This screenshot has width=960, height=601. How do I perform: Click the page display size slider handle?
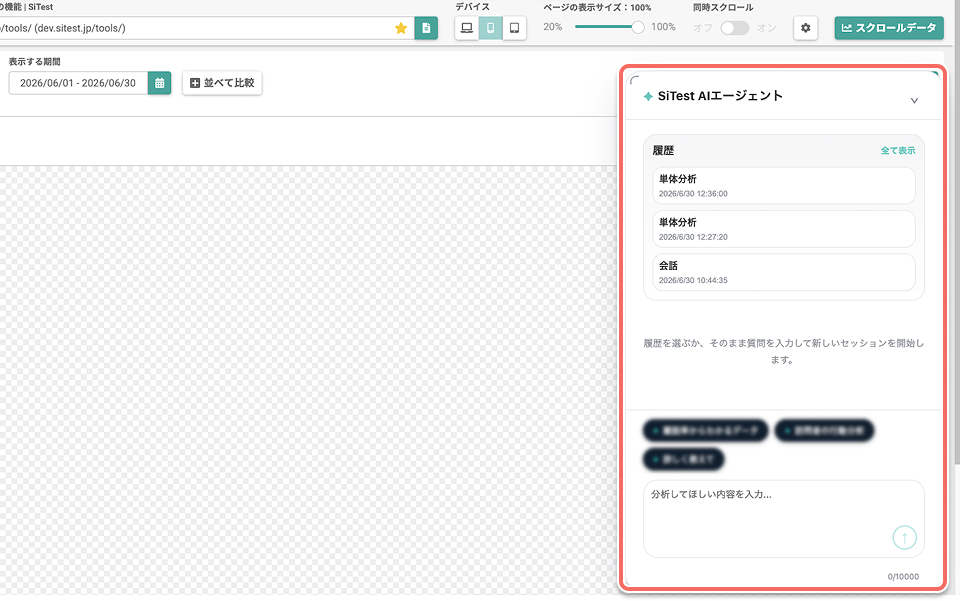638,27
